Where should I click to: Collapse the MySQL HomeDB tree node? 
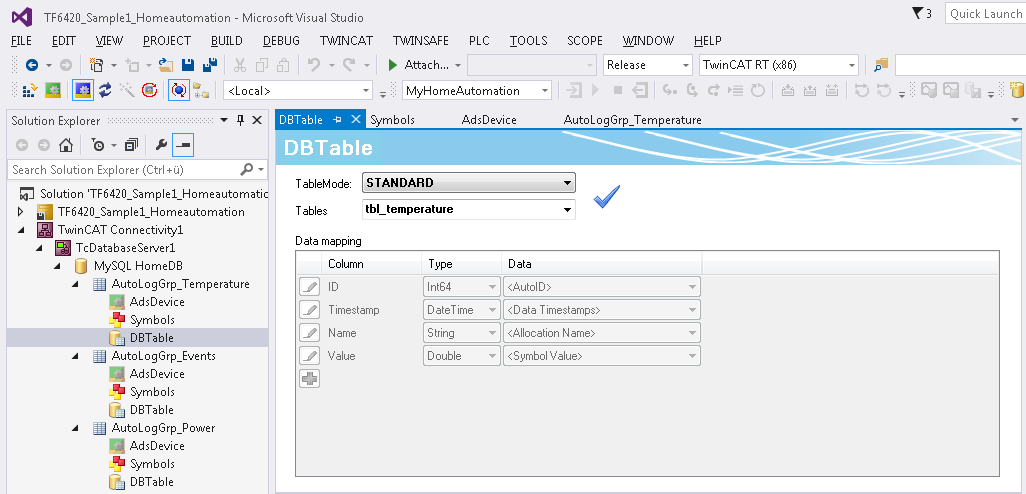(58, 266)
